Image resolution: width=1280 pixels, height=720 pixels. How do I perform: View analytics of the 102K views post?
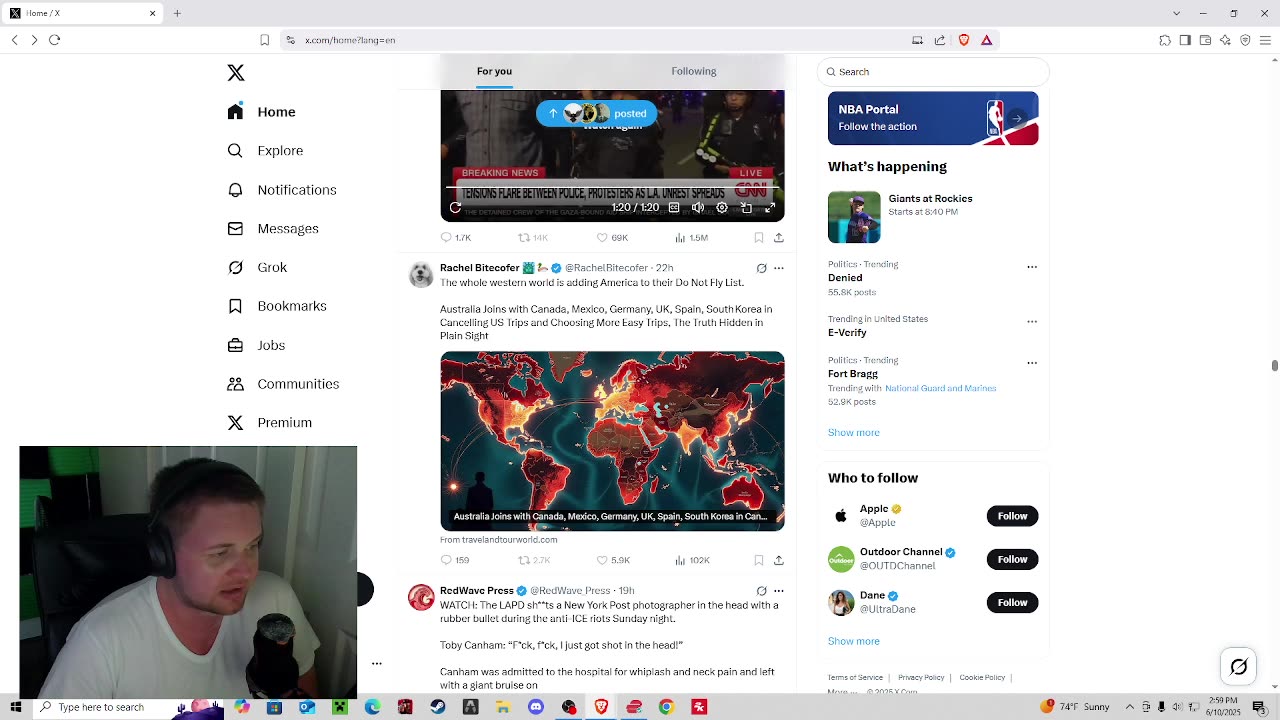[x=692, y=561]
